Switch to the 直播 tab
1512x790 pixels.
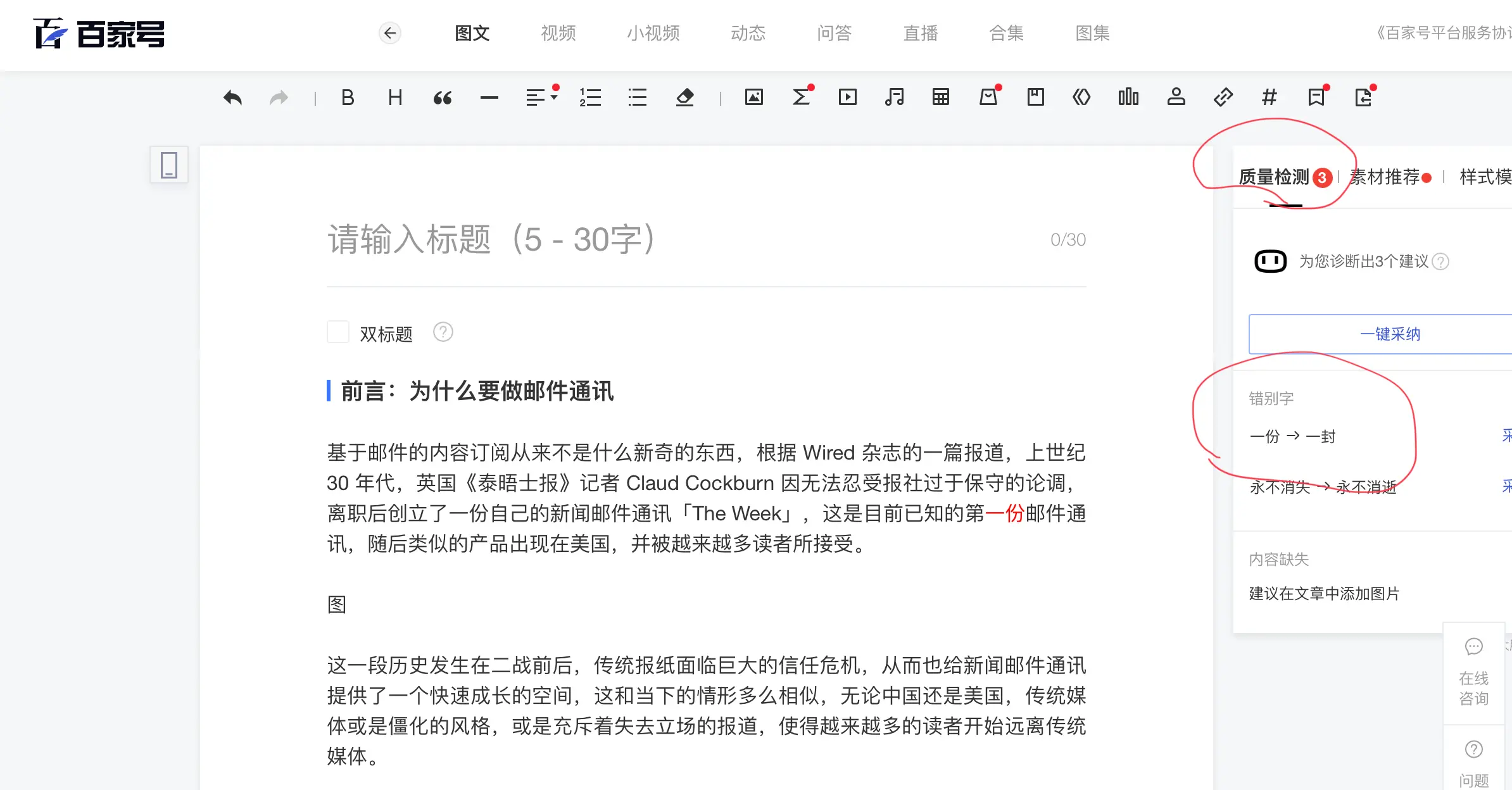click(x=921, y=33)
